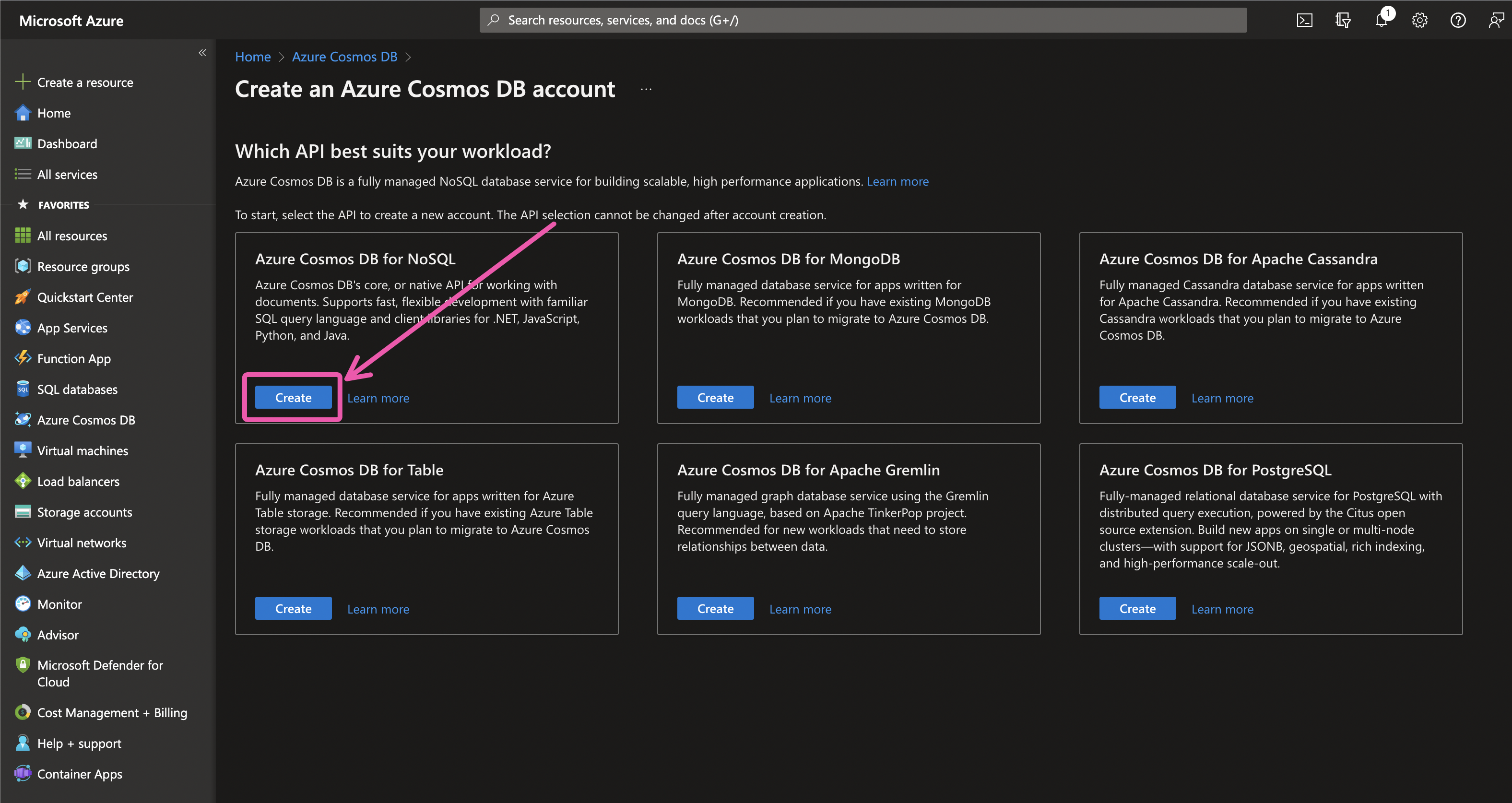Select Function App in the sidebar
This screenshot has width=1512, height=803.
[73, 358]
